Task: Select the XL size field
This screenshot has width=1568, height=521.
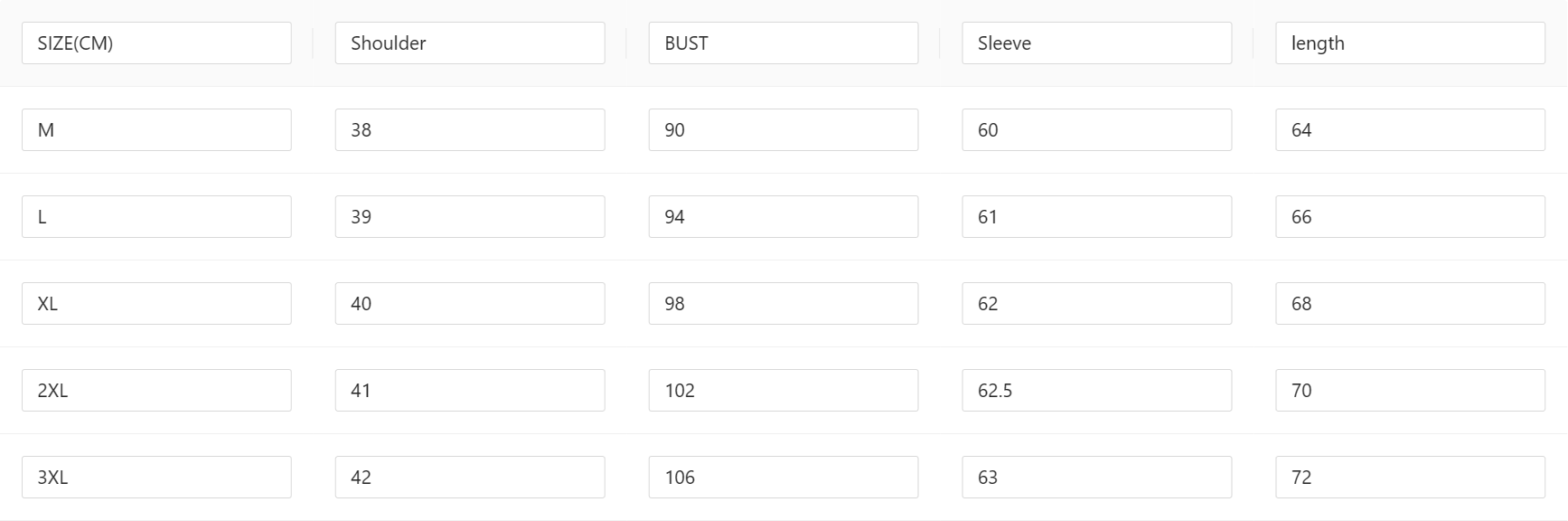Action: 156,304
